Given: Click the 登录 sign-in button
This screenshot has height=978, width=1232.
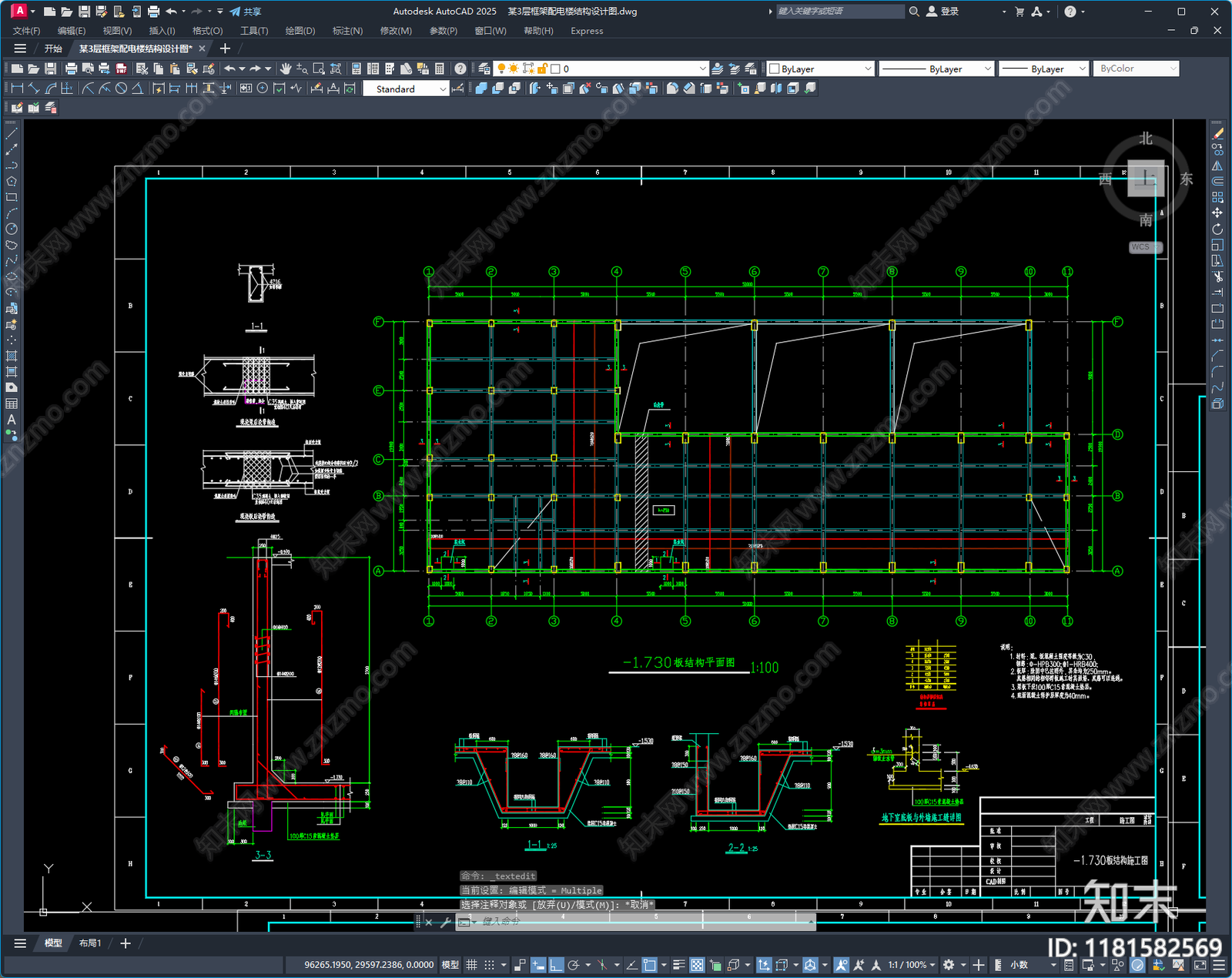Looking at the screenshot, I should click(943, 12).
